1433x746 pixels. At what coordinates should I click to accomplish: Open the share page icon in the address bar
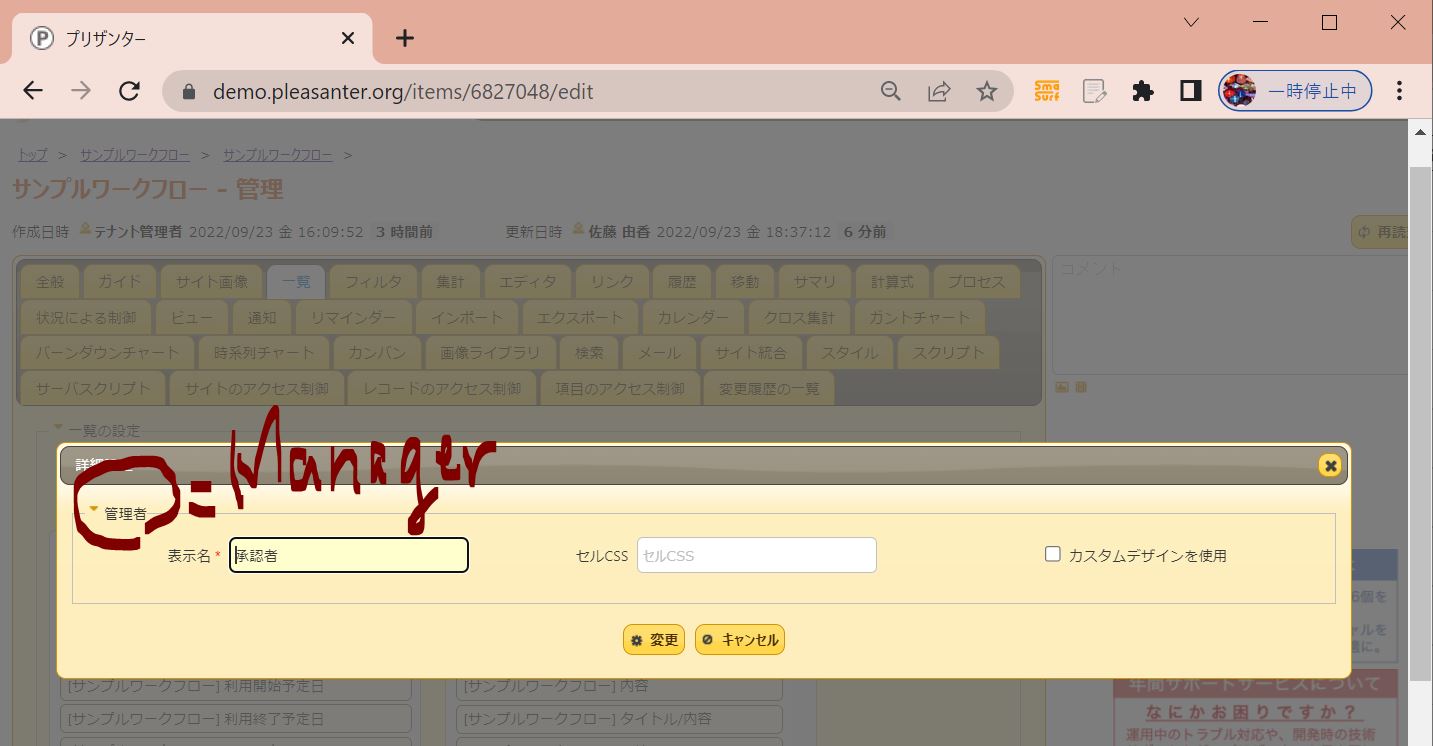938,92
